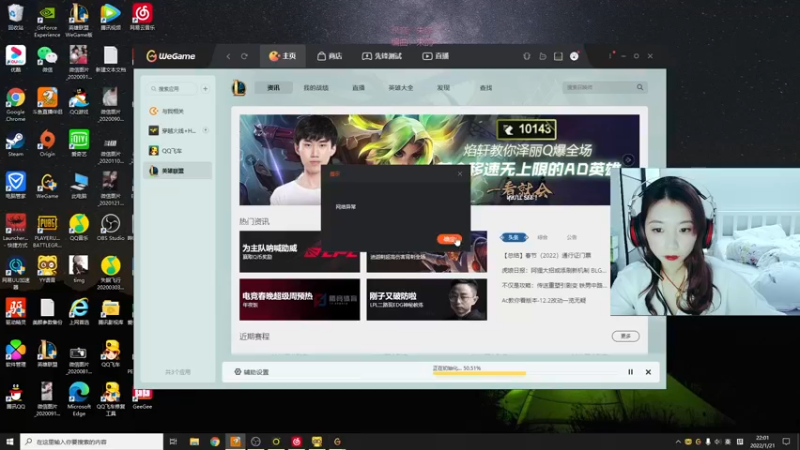800x450 pixels.
Task: Open the GeeGee desktop icon
Action: [x=142, y=399]
